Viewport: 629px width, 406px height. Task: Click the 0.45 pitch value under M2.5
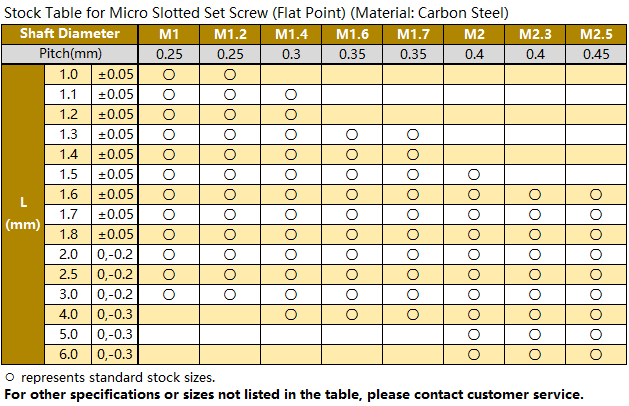[596, 53]
